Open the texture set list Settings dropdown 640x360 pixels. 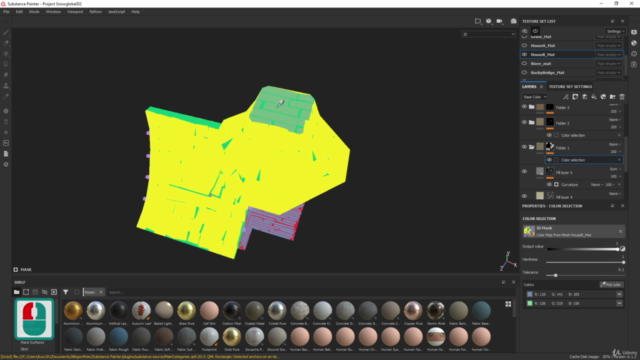pyautogui.click(x=615, y=31)
